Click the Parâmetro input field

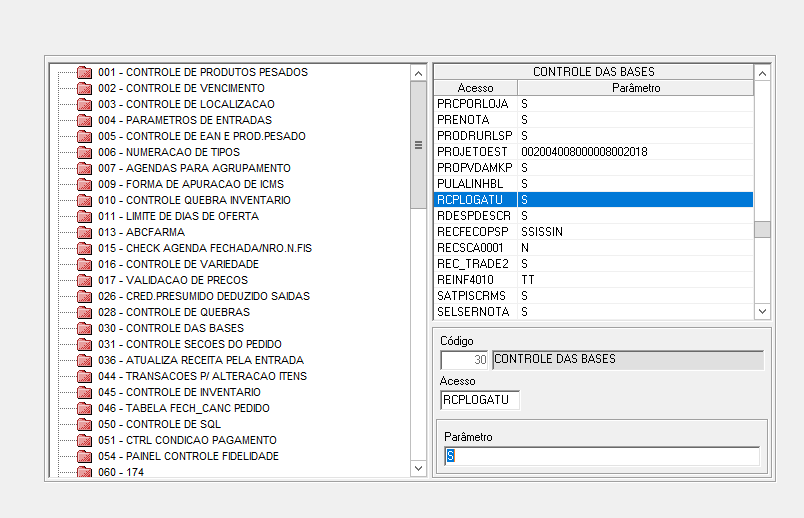pyautogui.click(x=602, y=456)
